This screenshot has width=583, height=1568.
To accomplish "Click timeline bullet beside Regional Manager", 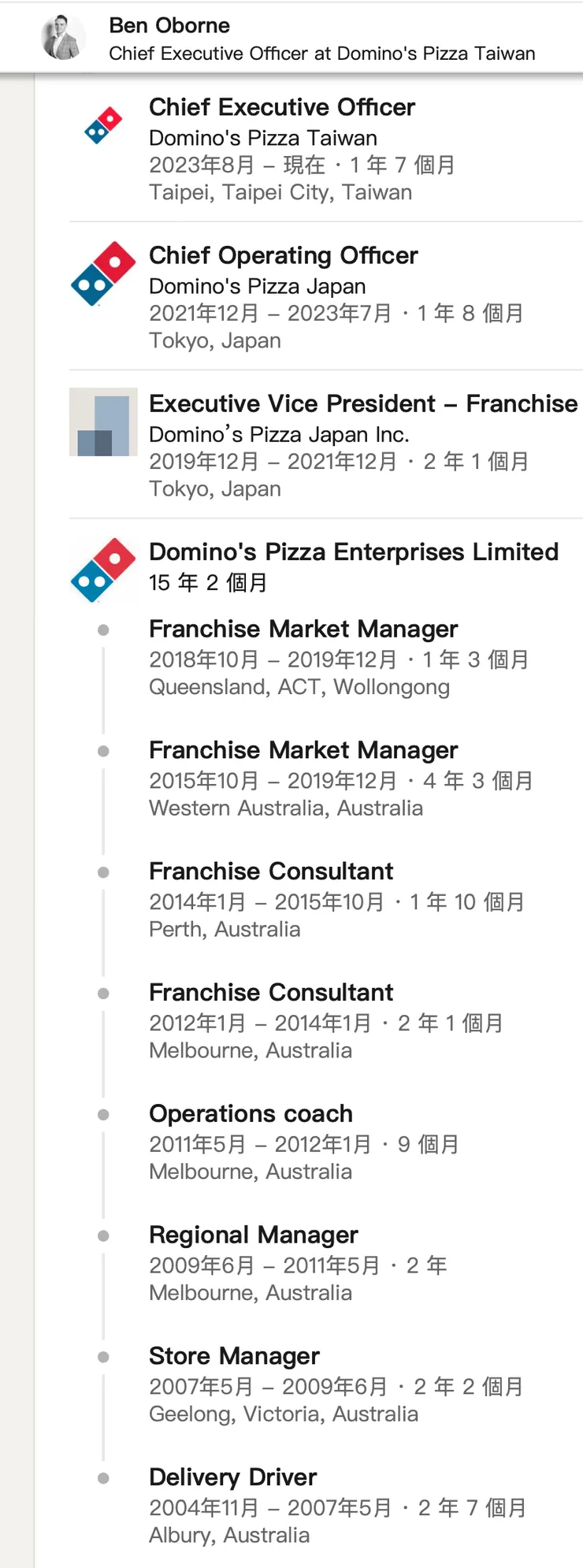I will coord(103,1236).
